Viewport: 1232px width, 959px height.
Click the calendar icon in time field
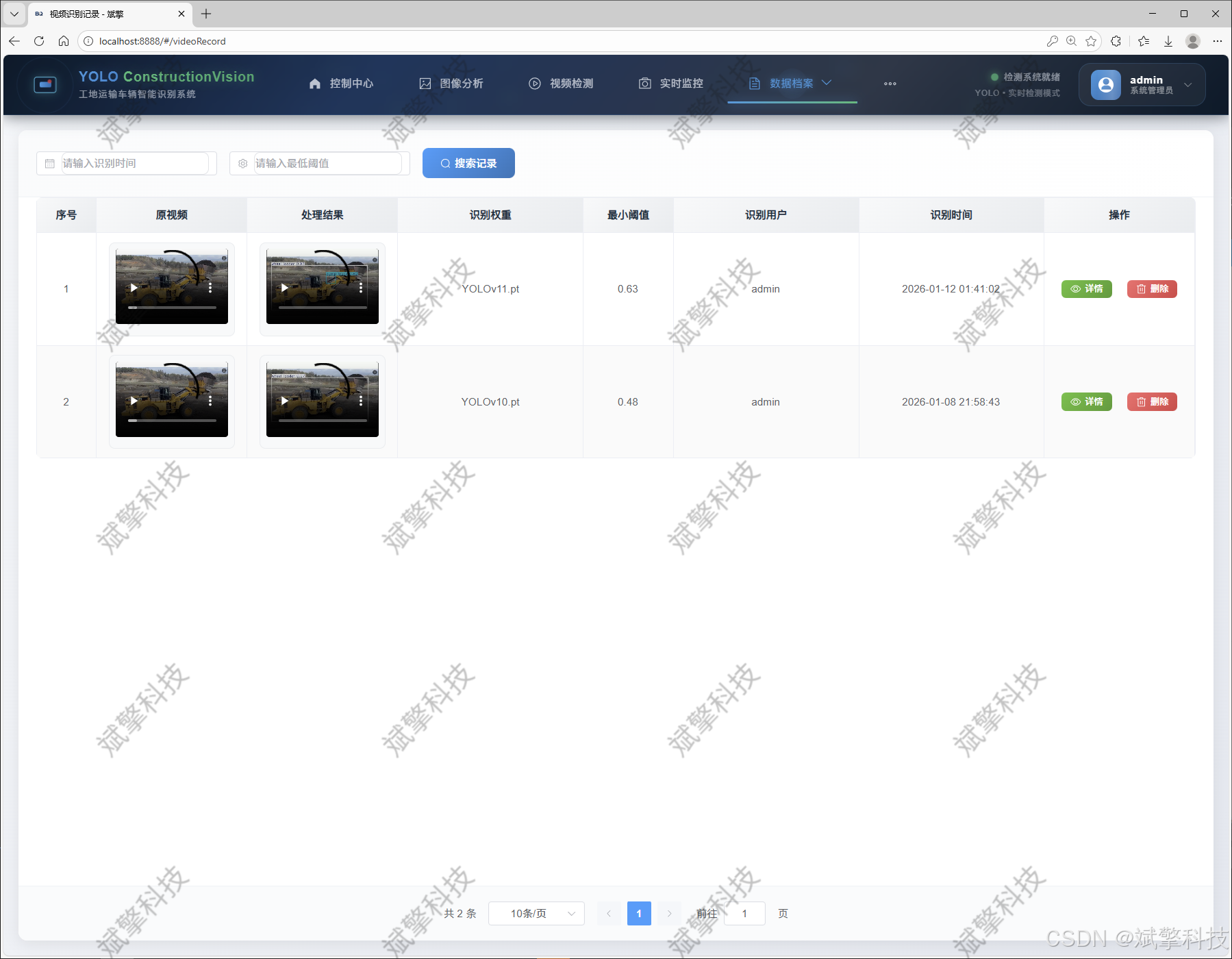tap(49, 164)
